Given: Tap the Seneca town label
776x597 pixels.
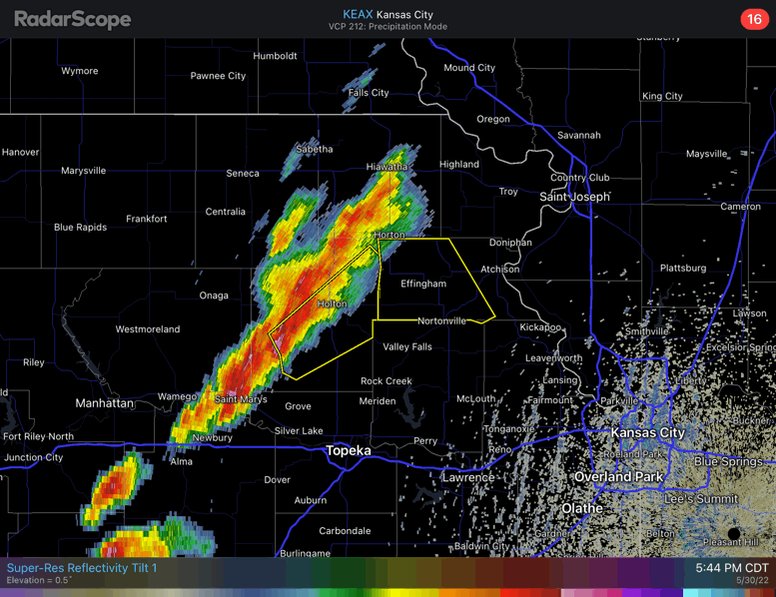Looking at the screenshot, I should pyautogui.click(x=242, y=173).
